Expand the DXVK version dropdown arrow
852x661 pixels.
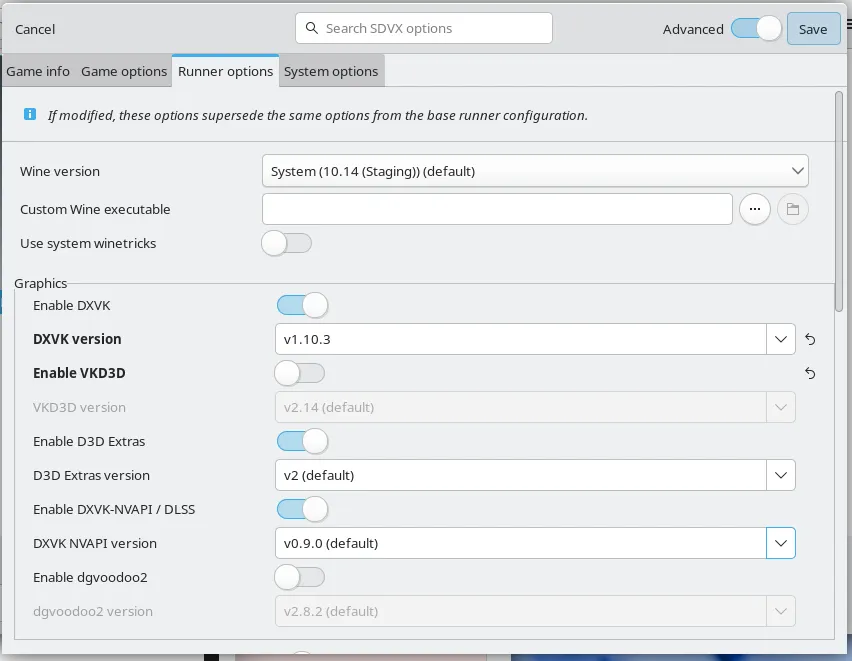coord(780,340)
